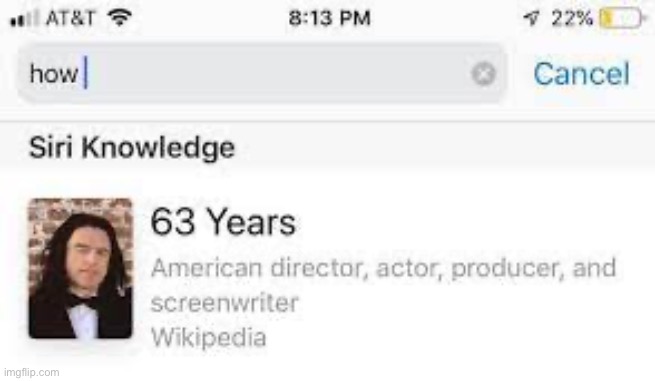Open the "63 Years" result title
This screenshot has width=655, height=381.
(223, 222)
